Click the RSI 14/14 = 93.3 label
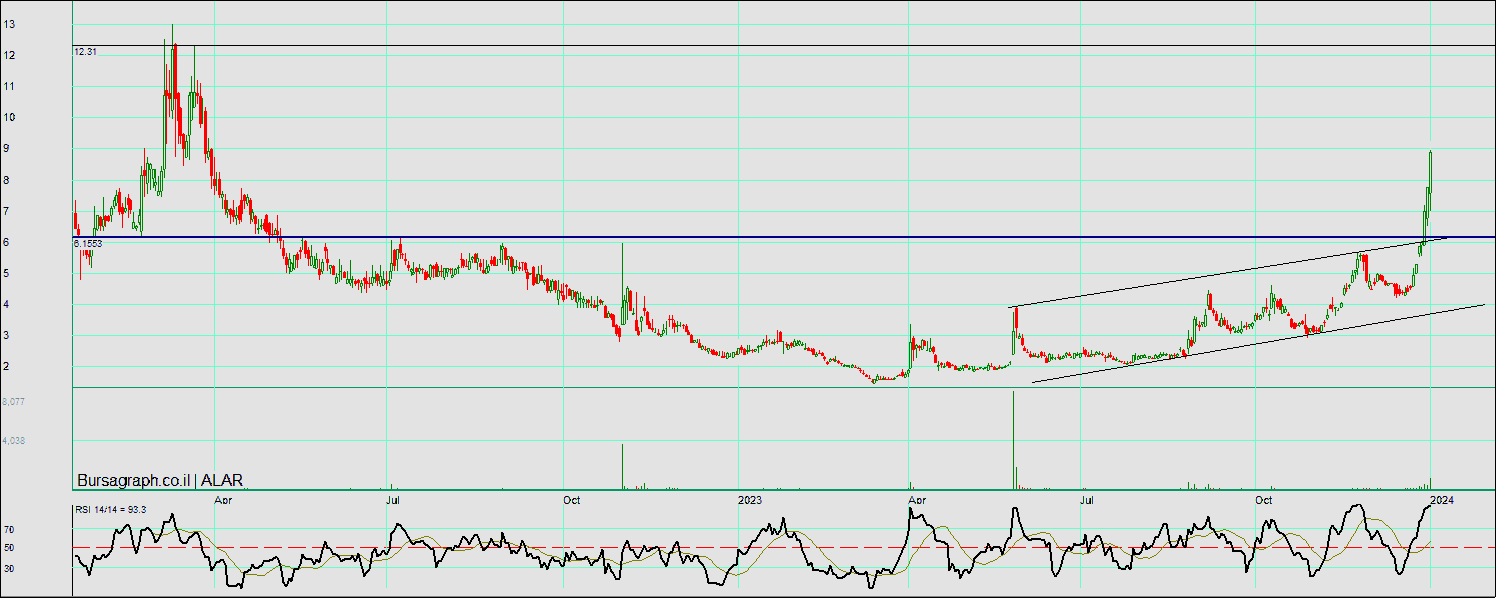1496x598 pixels. 111,510
